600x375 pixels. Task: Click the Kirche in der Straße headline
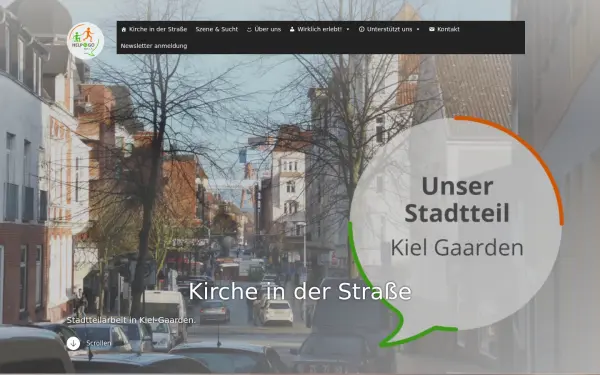(300, 291)
